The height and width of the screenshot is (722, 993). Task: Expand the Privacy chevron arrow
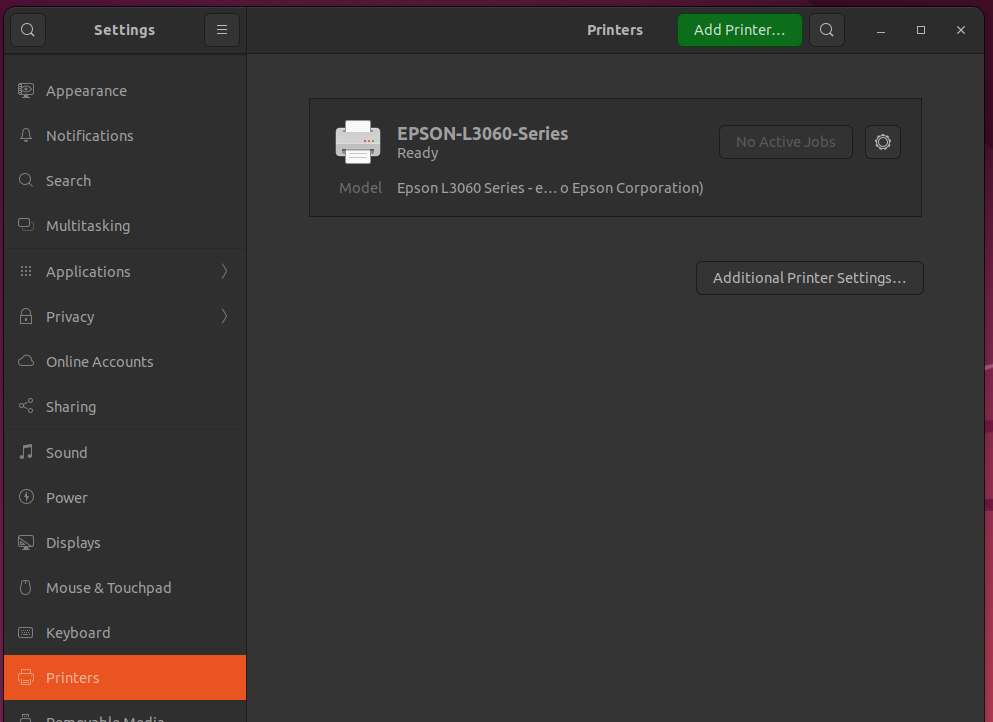(224, 316)
